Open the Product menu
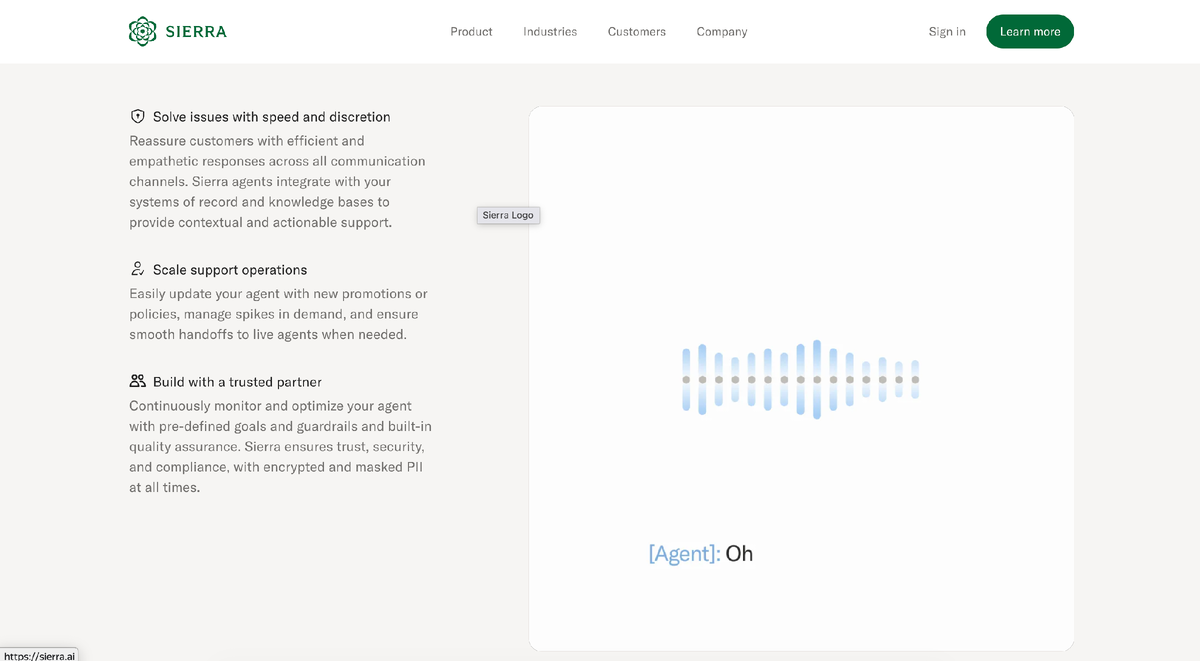 471,32
